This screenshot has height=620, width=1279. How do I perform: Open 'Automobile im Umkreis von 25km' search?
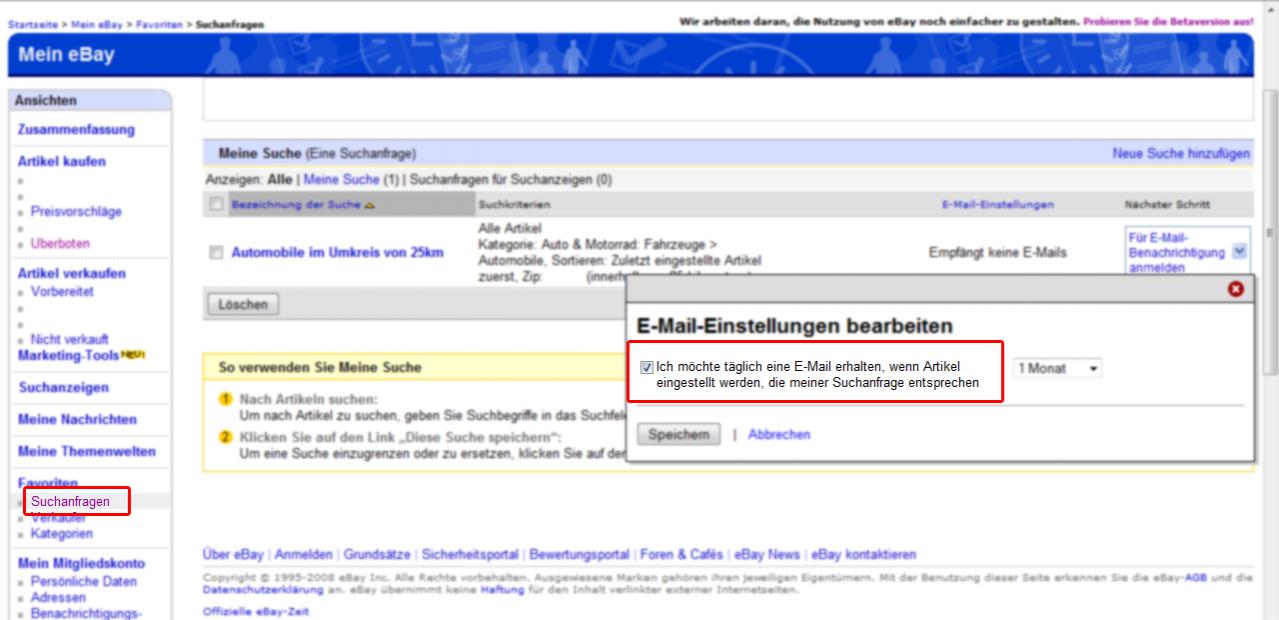(x=337, y=253)
